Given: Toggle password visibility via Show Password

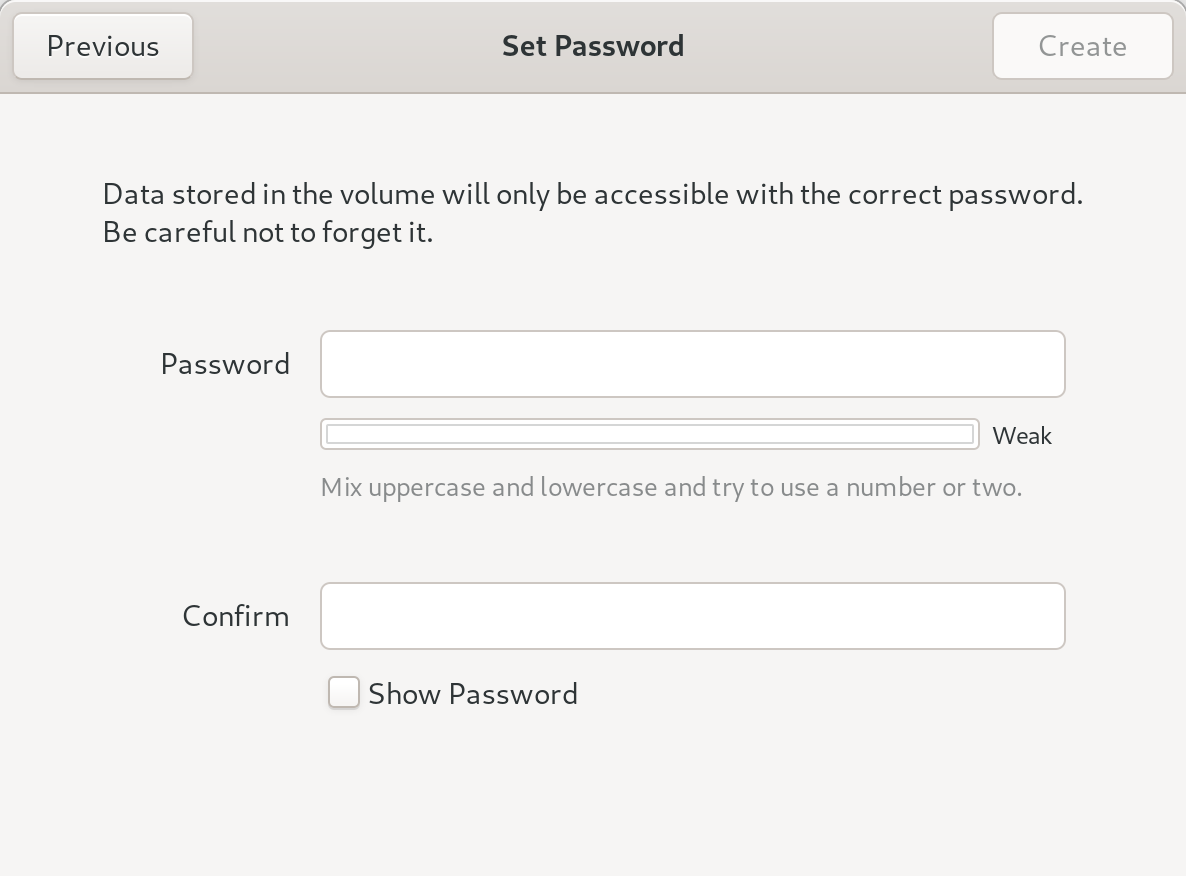Looking at the screenshot, I should click(343, 692).
